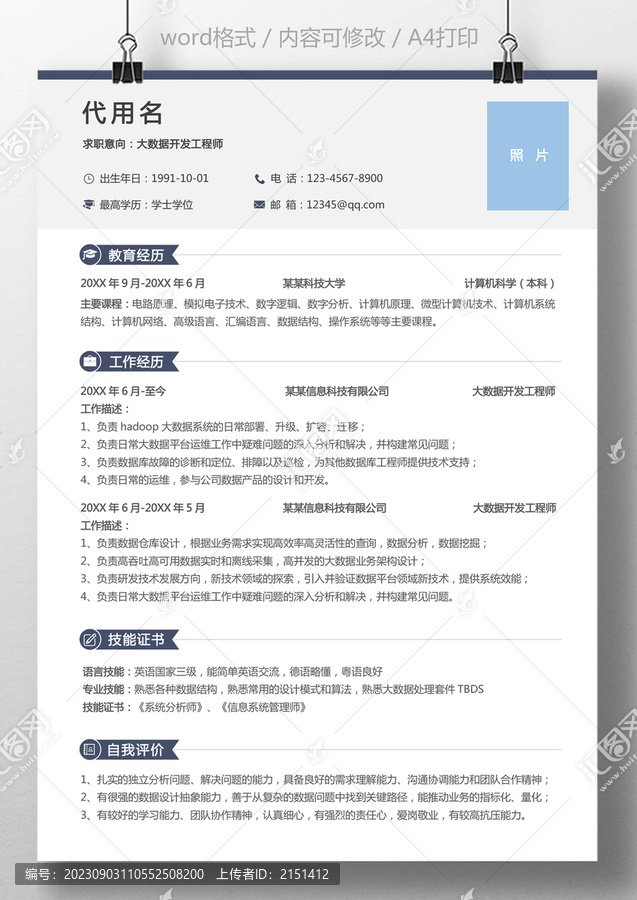
Task: Click the 技能证书：《系统分析师》 line
Action: coord(195,707)
